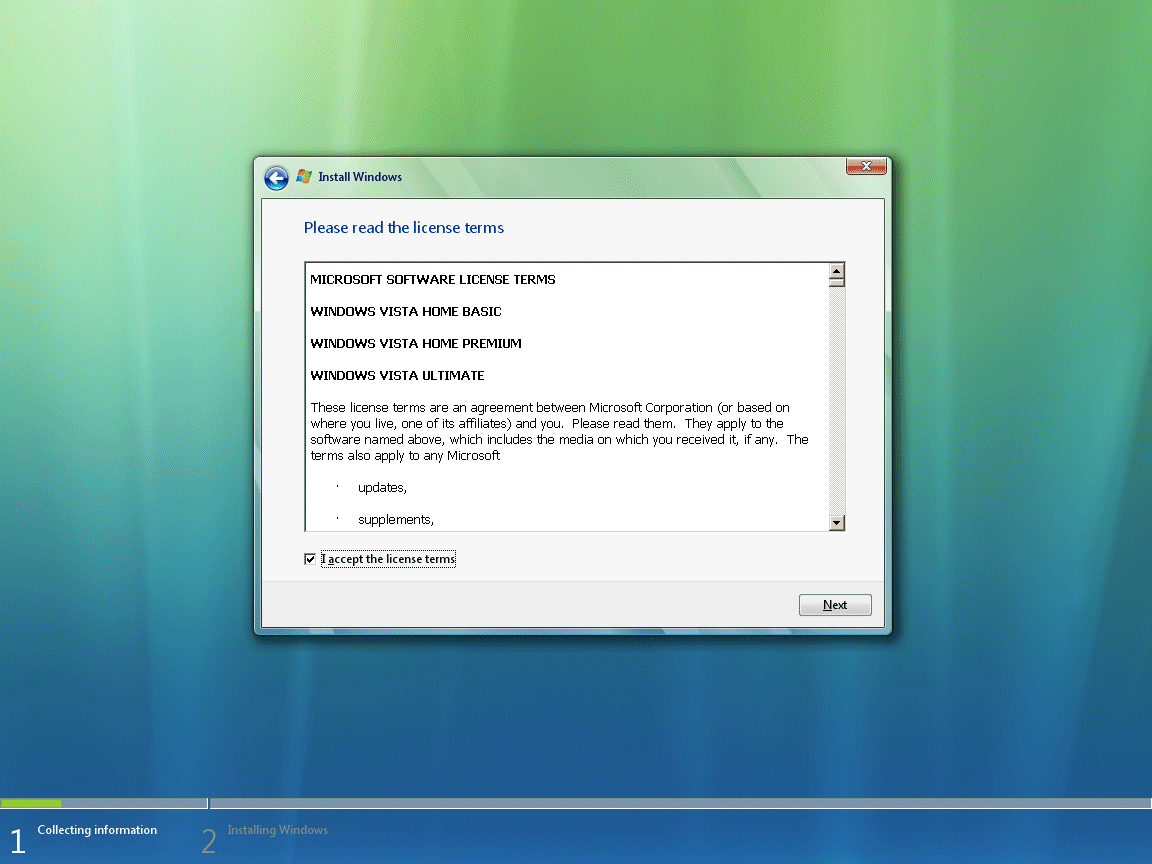Click the up arrow of license scrollbar
This screenshot has height=864, width=1152.
click(x=837, y=271)
